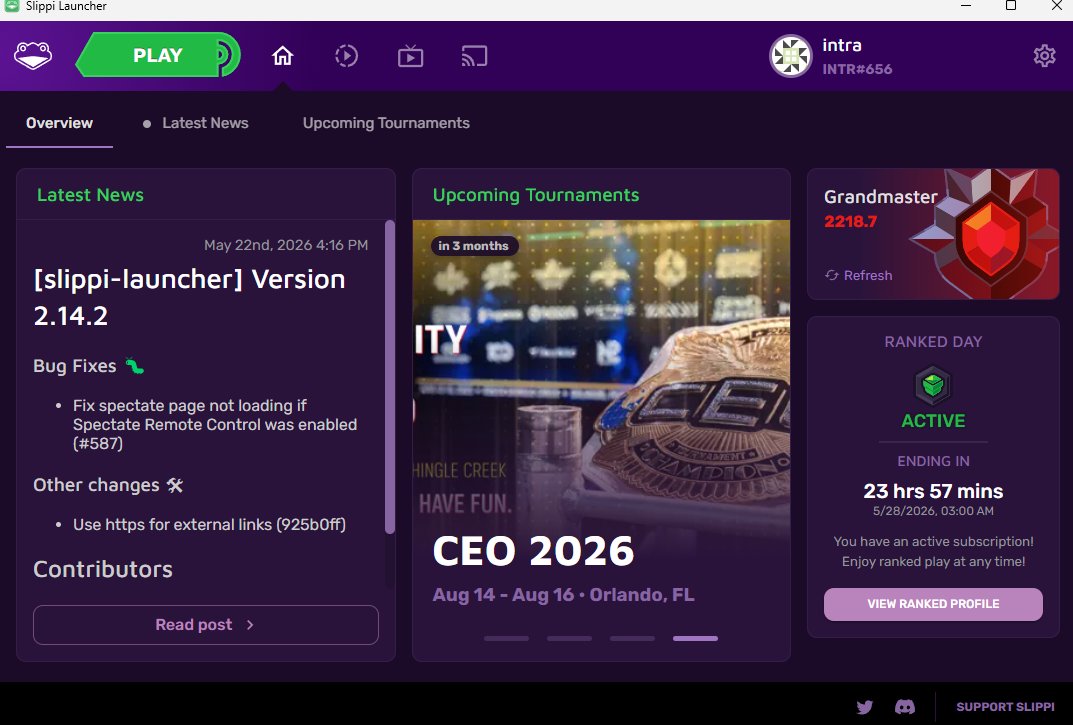Click the 'Upcoming Tournaments' panel heading
Screen dimensions: 1073x725
pos(536,195)
